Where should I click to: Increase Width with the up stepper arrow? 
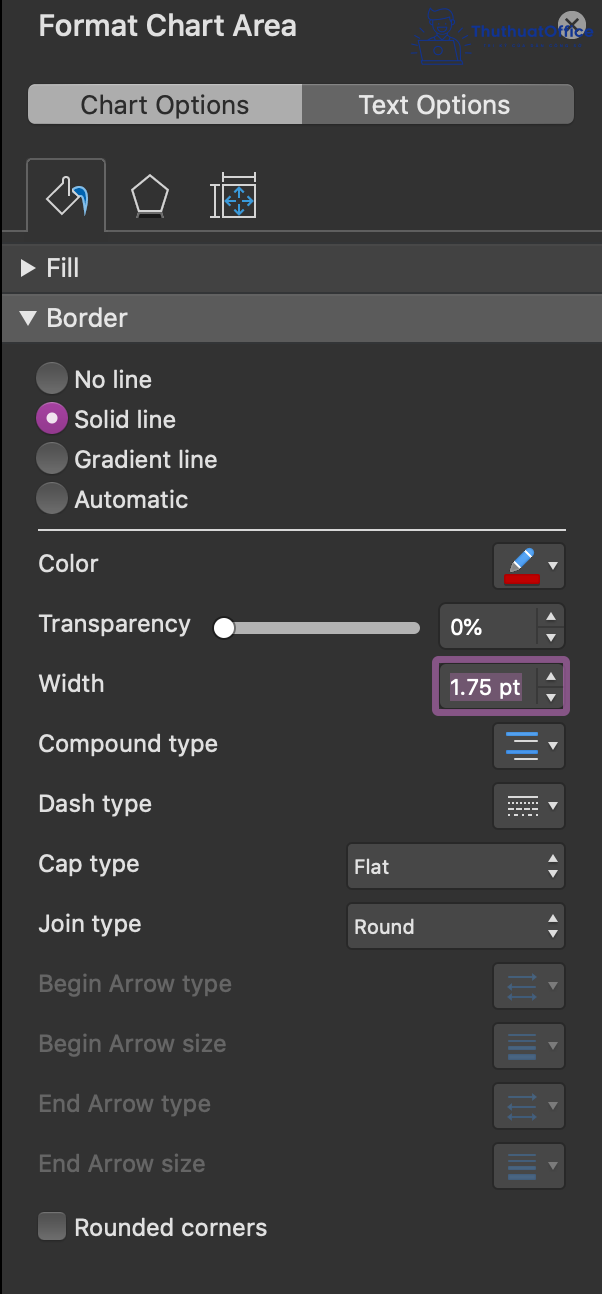click(x=550, y=677)
